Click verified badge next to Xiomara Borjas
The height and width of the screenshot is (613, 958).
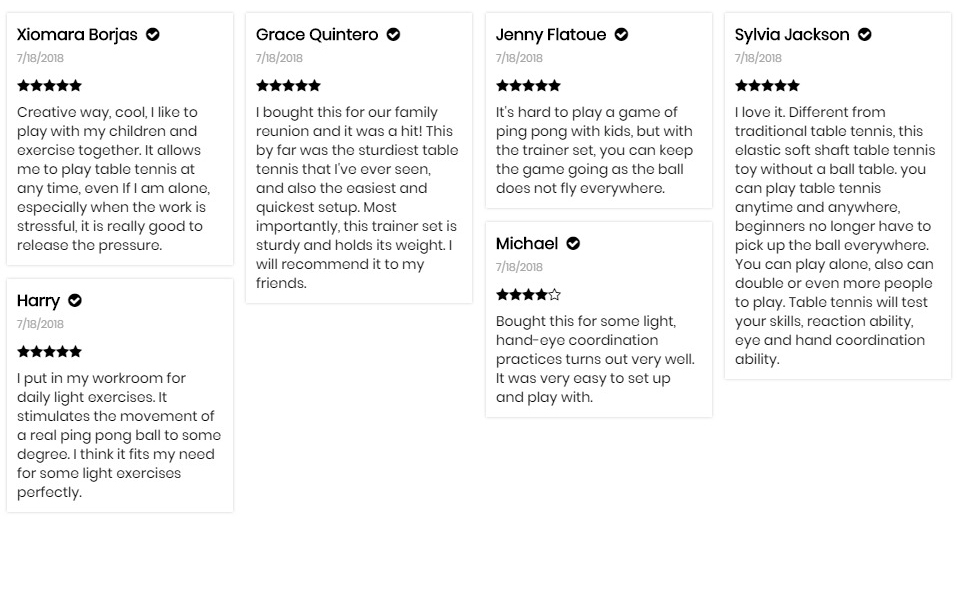[153, 35]
